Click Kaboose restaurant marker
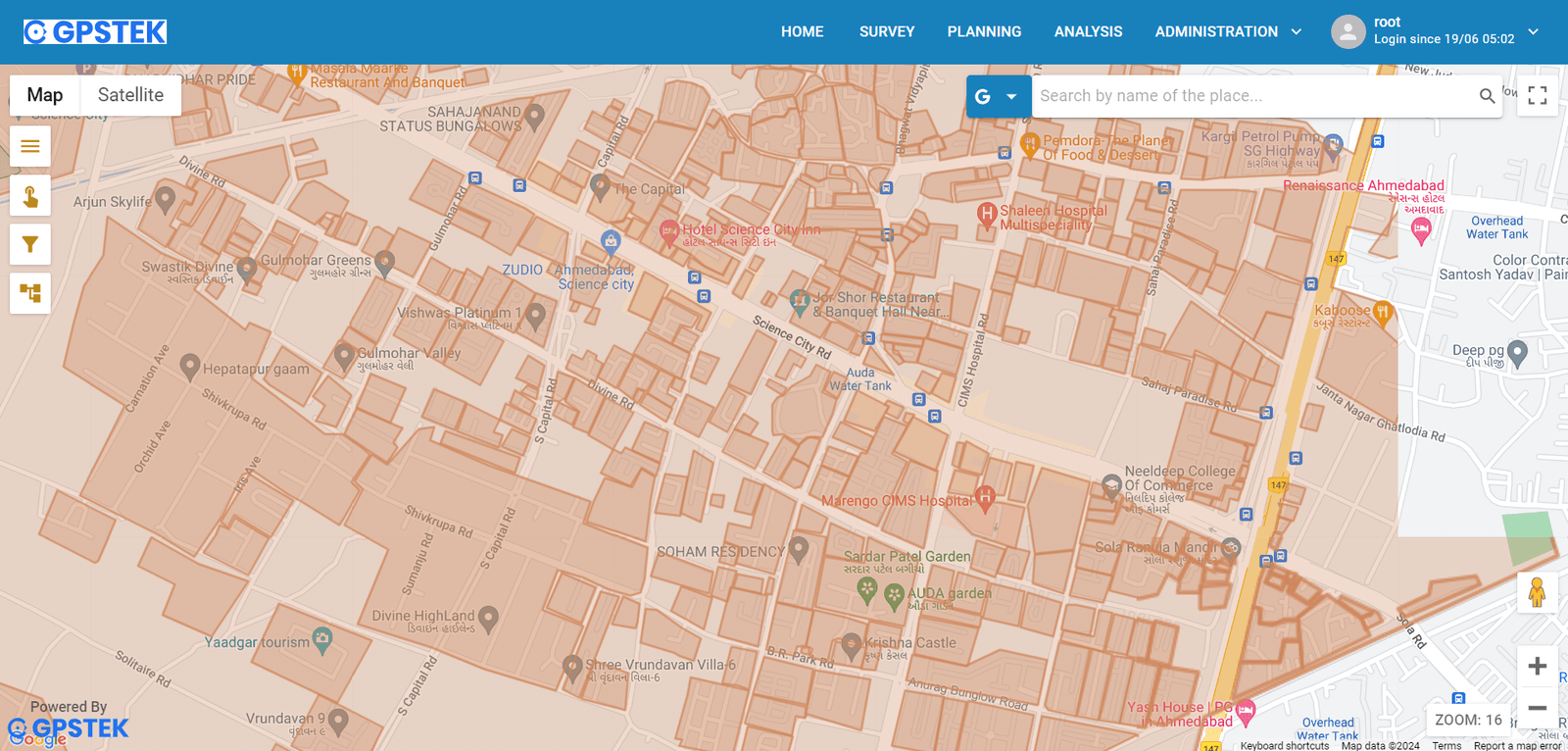Viewport: 1568px width, 751px height. click(x=1383, y=314)
